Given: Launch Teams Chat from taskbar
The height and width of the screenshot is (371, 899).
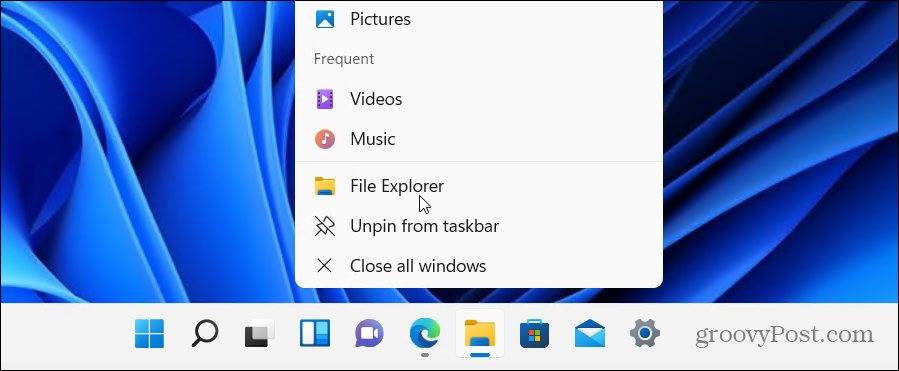Looking at the screenshot, I should pyautogui.click(x=369, y=334).
